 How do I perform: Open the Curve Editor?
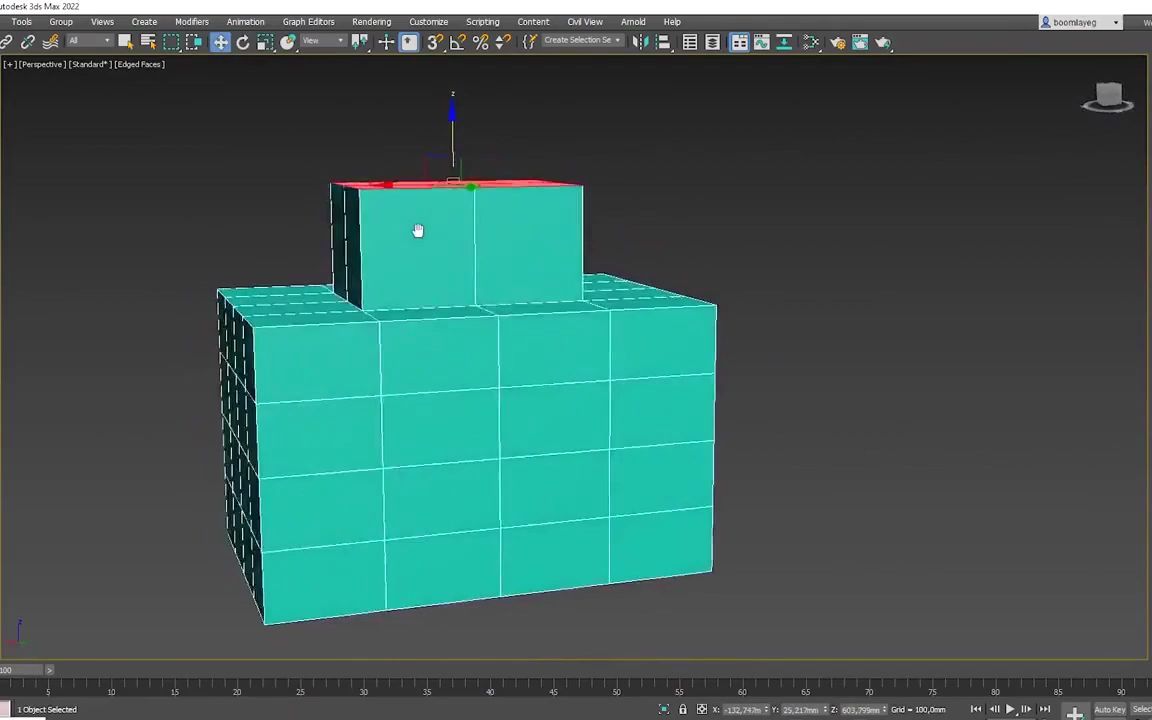761,42
